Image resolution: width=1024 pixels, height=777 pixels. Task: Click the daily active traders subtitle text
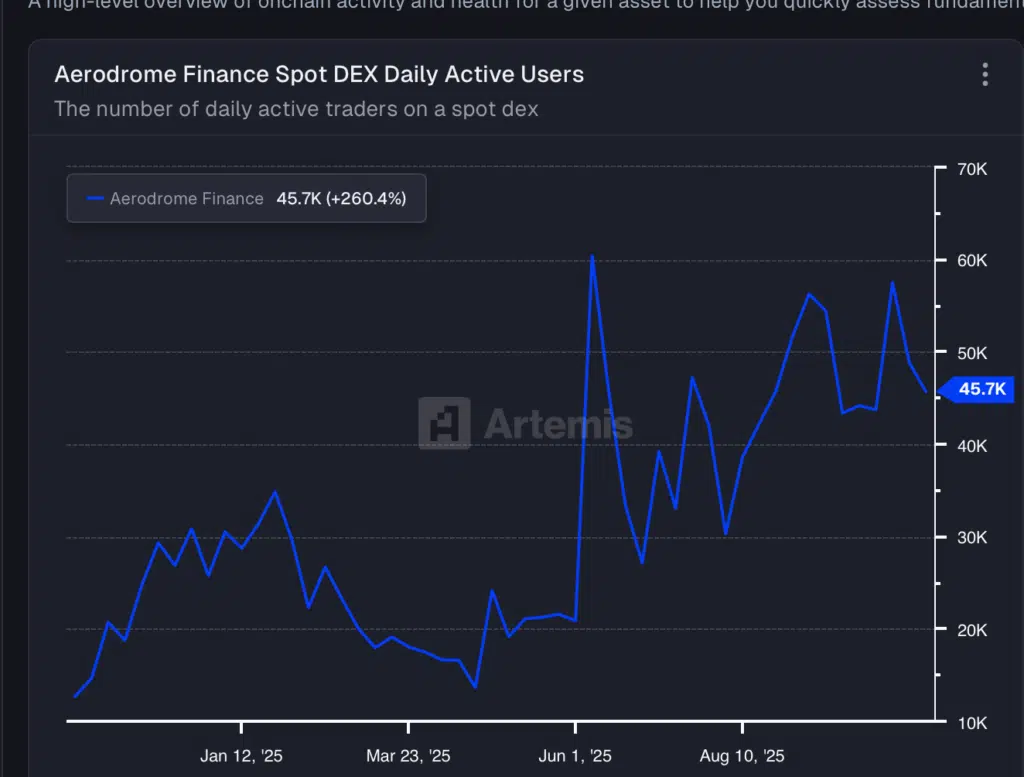(x=296, y=109)
